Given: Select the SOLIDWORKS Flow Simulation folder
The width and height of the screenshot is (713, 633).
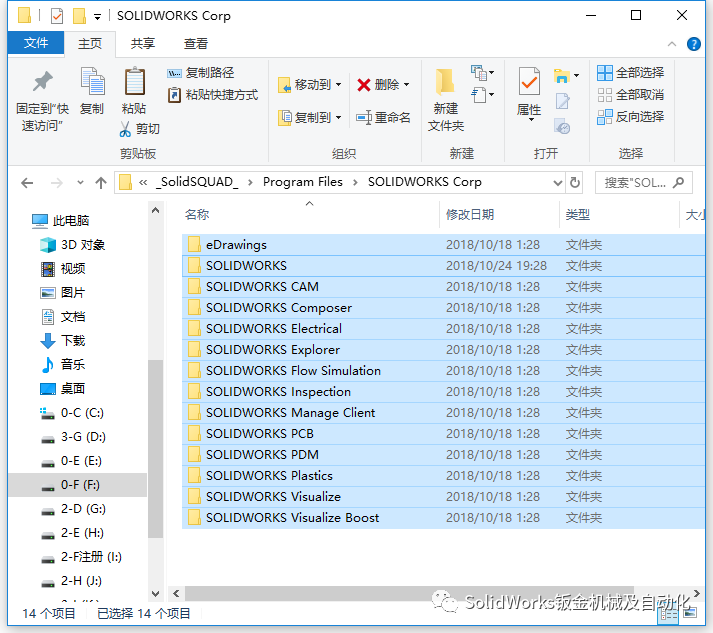Looking at the screenshot, I should (x=443, y=371).
